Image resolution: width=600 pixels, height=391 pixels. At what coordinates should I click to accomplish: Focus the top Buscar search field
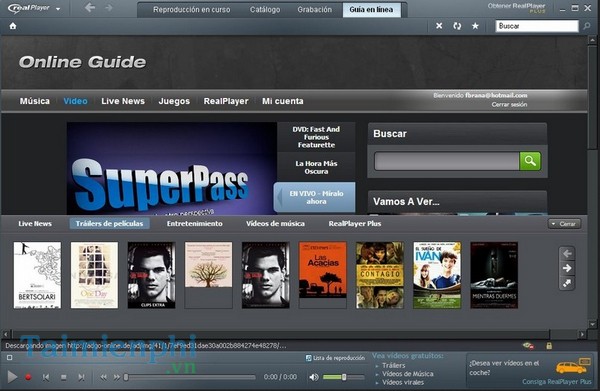[537, 26]
